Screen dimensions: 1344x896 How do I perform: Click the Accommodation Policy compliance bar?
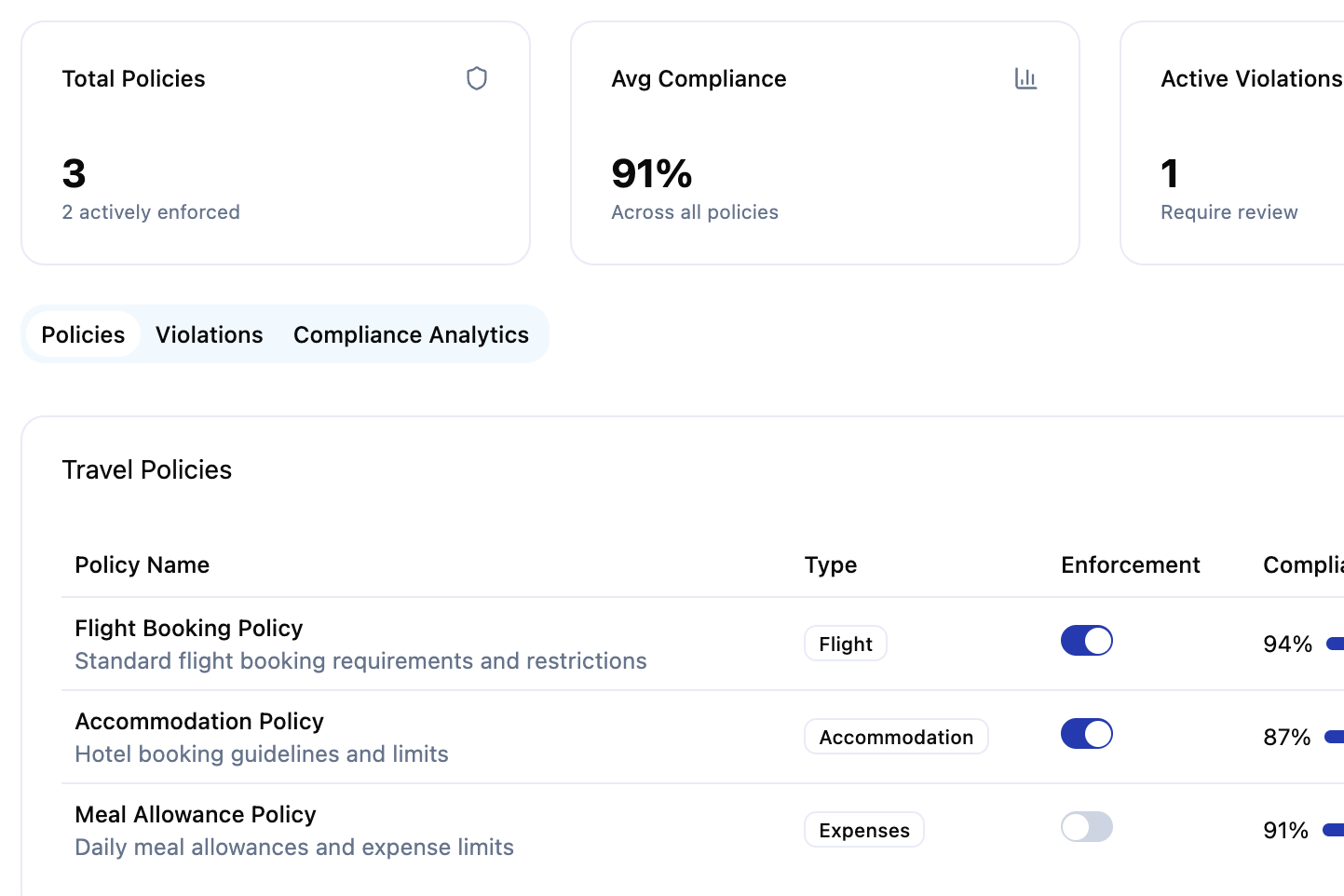point(1334,737)
